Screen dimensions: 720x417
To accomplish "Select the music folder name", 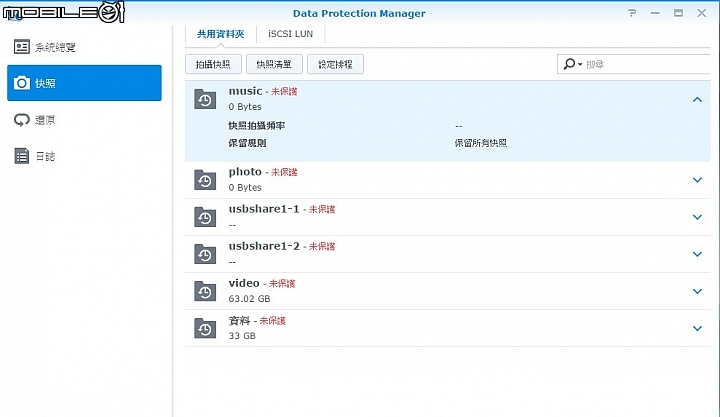I will (x=246, y=91).
